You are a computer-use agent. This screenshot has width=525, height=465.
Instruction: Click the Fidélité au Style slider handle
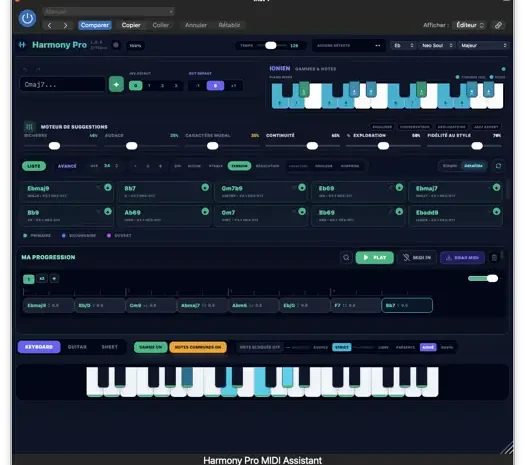pos(477,146)
